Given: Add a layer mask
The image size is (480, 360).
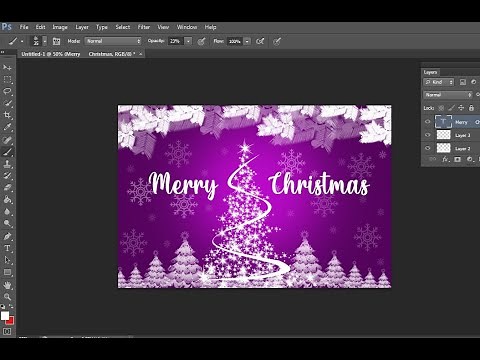Looking at the screenshot, I should pyautogui.click(x=457, y=159).
